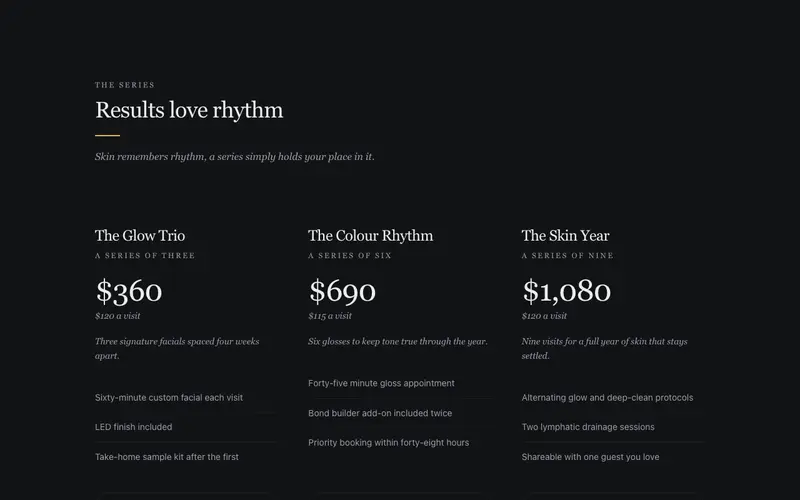Screen dimensions: 800x500
Task: Select The Colour Rhythm package title
Action: pyautogui.click(x=370, y=235)
